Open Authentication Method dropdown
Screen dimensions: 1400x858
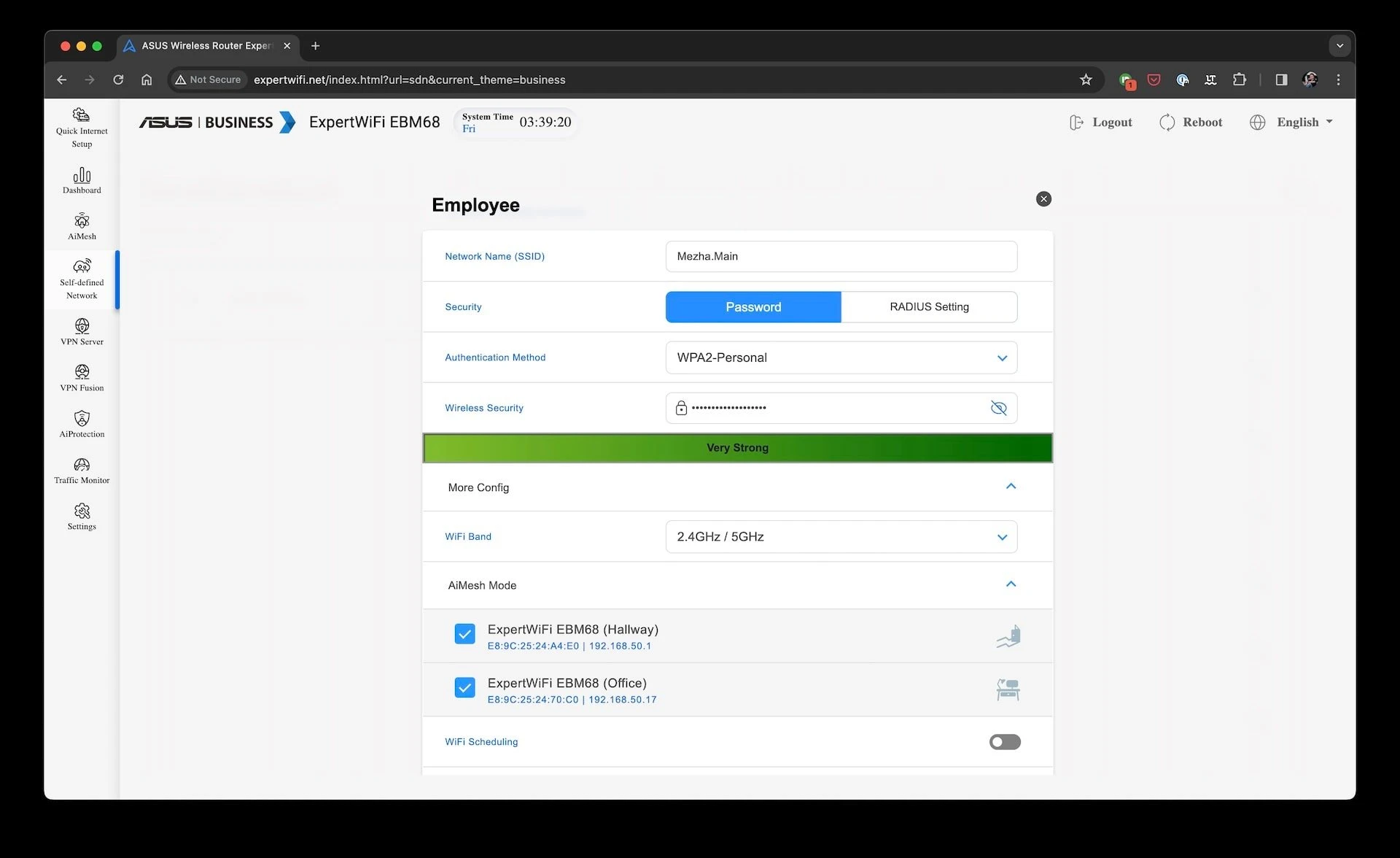tap(841, 357)
